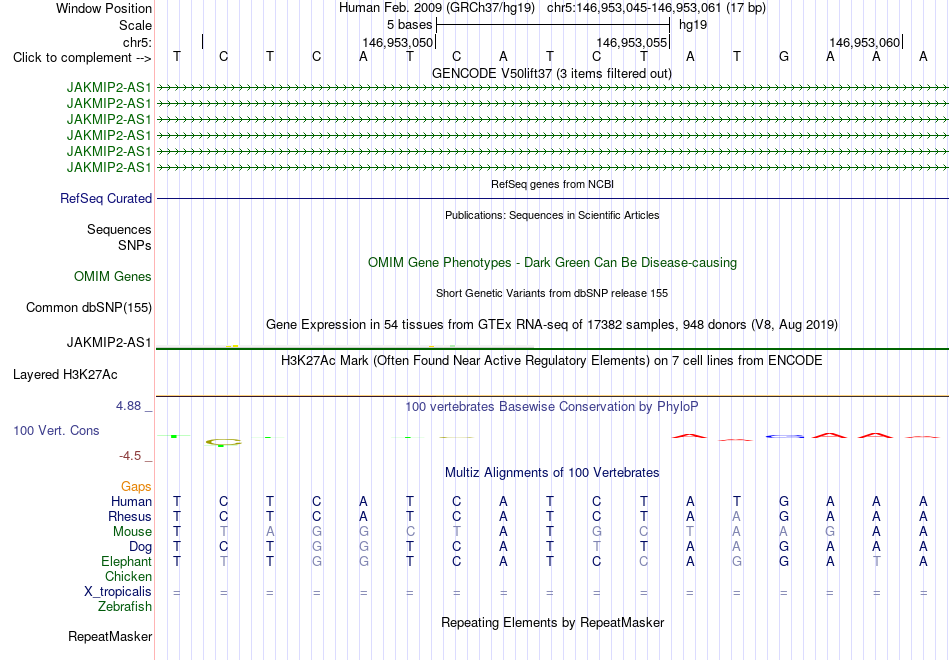Click the hg19 label beside scale bar
The width and height of the screenshot is (950, 660).
click(x=693, y=25)
